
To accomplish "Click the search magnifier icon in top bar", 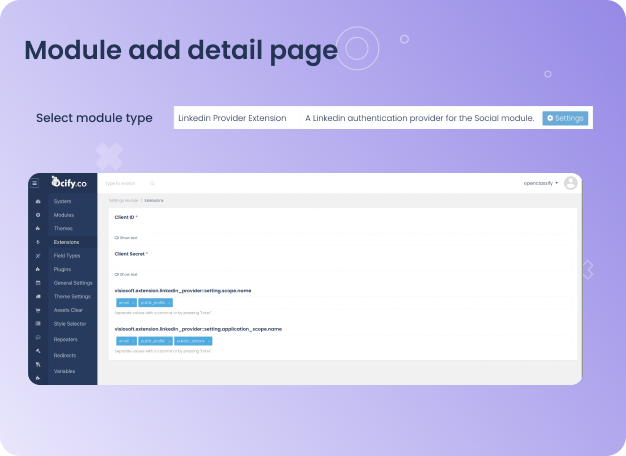I will pyautogui.click(x=152, y=184).
